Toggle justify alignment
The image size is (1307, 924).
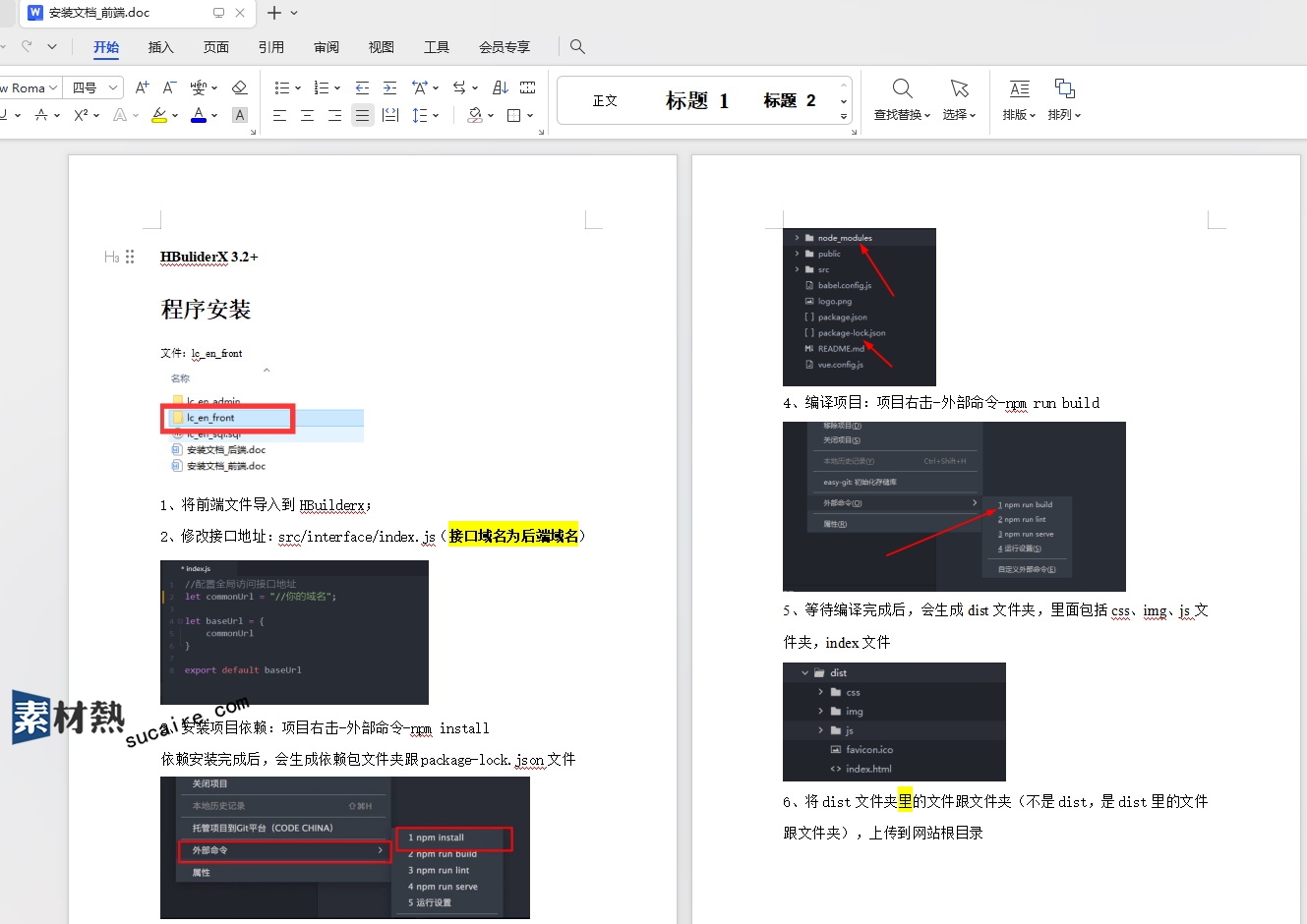[362, 115]
